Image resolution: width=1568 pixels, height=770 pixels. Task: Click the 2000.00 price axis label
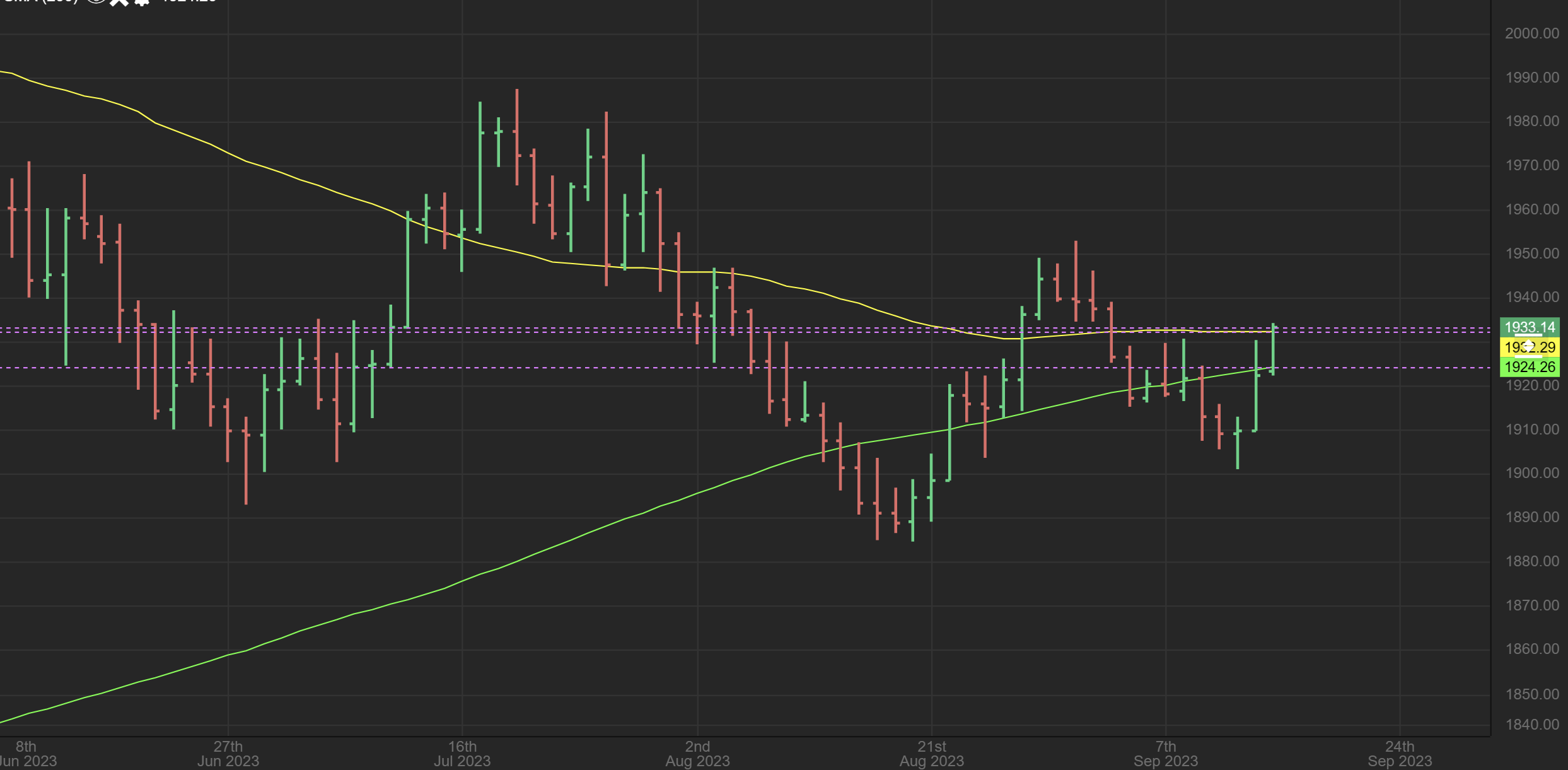1531,33
